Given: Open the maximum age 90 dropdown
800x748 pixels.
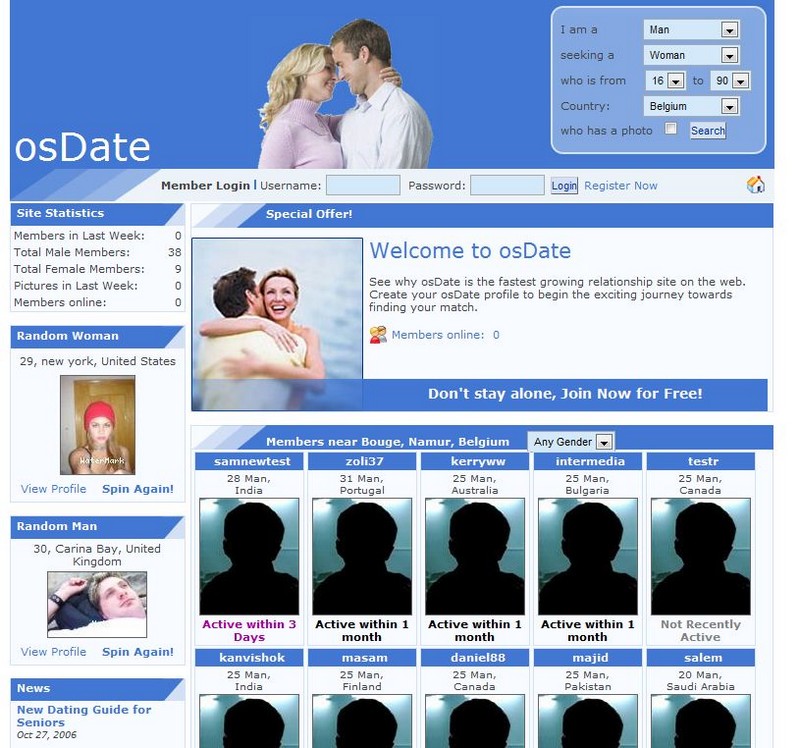Looking at the screenshot, I should click(730, 81).
